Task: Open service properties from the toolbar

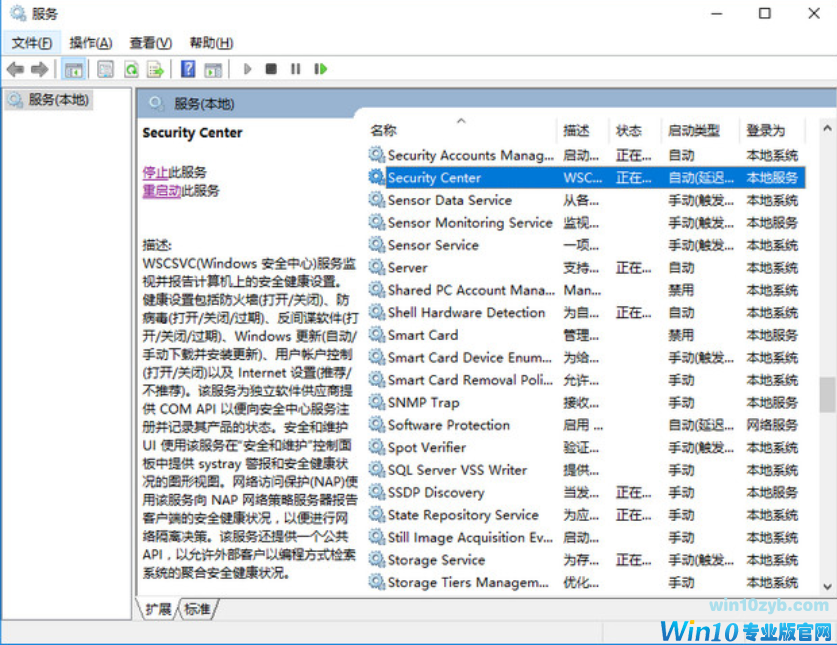Action: [104, 68]
